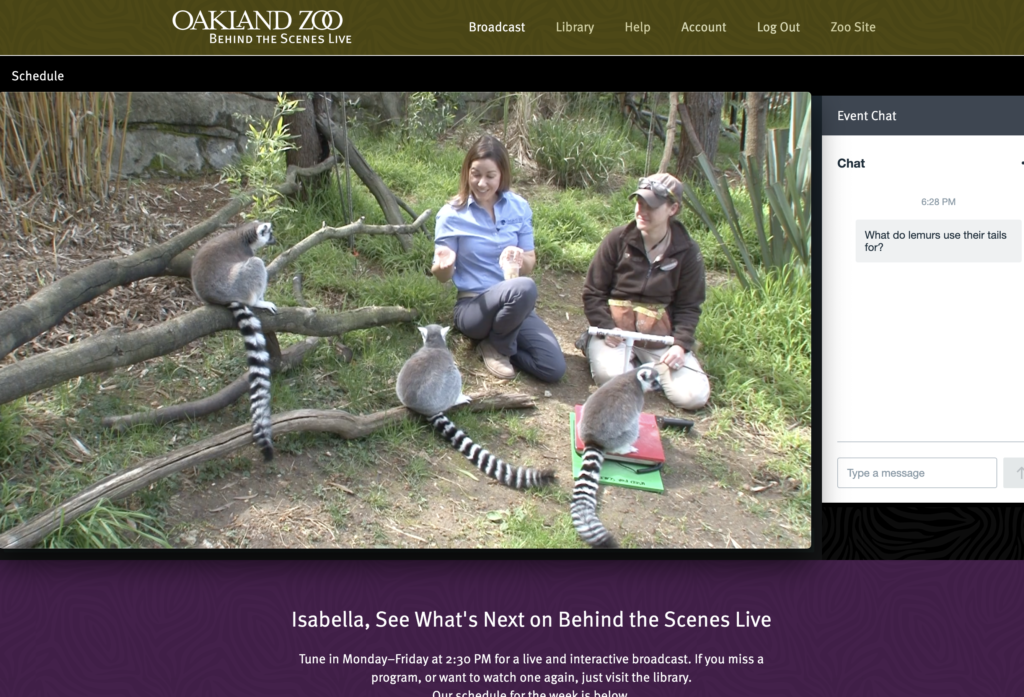1024x697 pixels.
Task: Click the Behind the Scenes Live subtitle
Action: 280,39
